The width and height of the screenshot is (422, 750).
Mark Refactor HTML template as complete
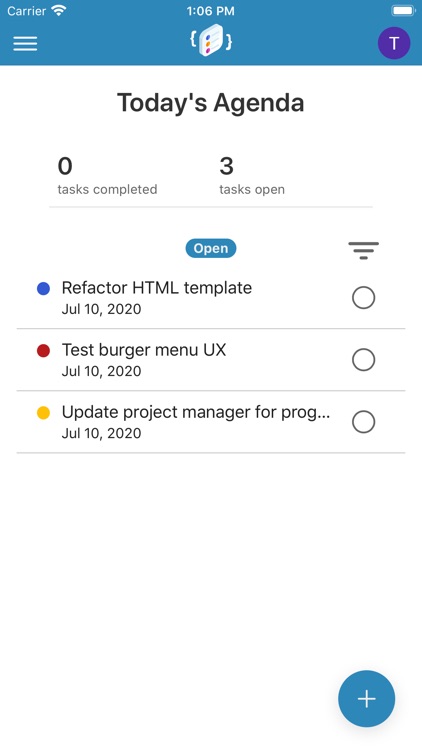(364, 298)
